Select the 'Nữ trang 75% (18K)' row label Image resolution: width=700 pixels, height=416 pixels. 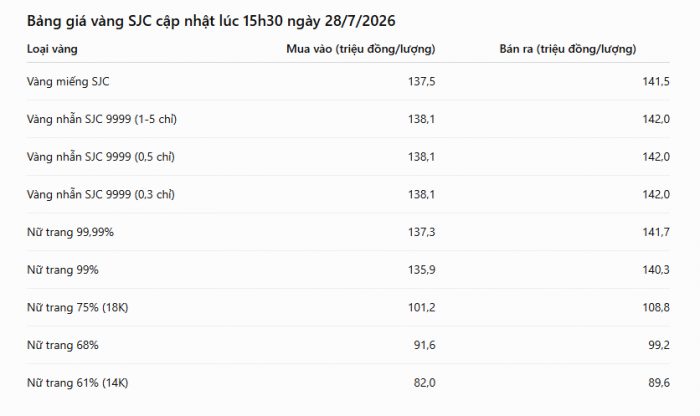78,308
